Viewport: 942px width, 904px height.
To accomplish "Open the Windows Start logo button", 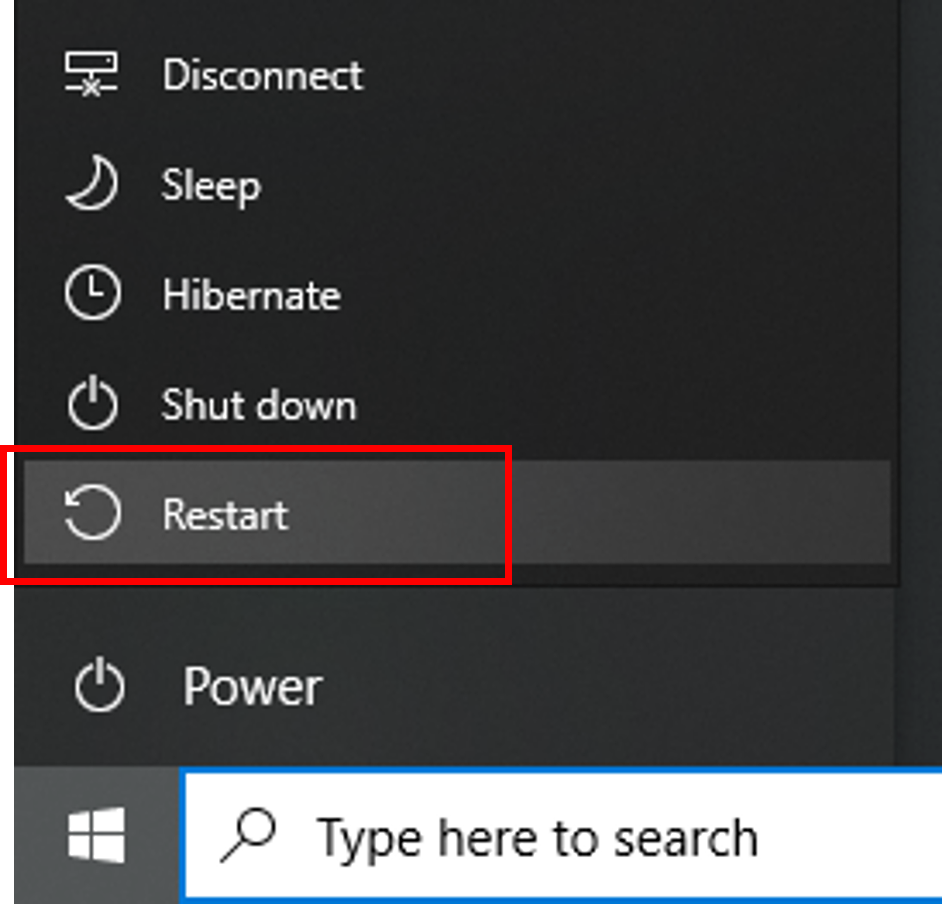I will tap(97, 835).
